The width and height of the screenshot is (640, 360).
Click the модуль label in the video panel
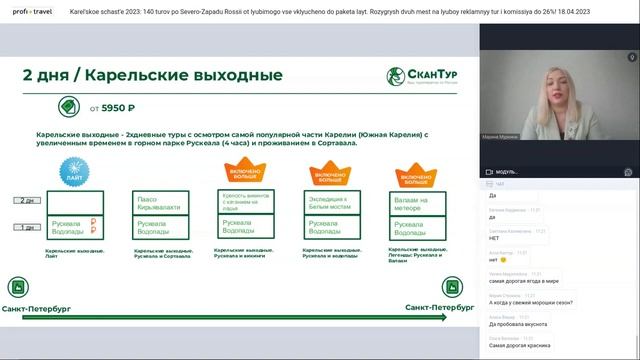click(507, 172)
